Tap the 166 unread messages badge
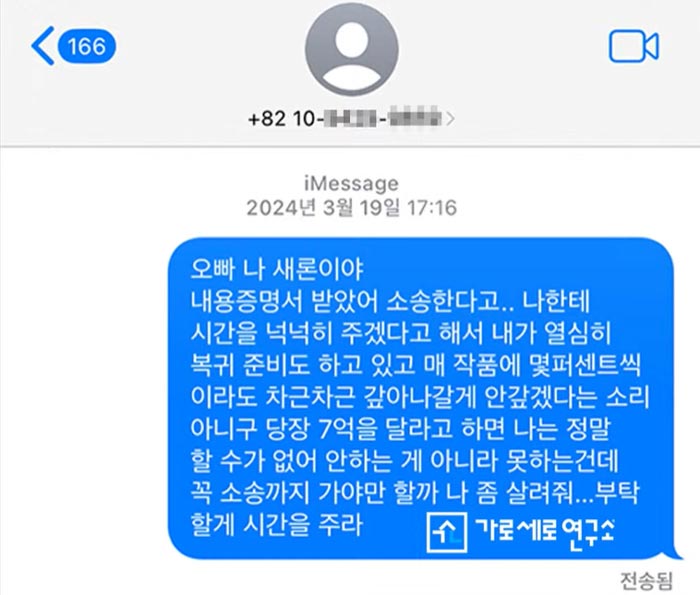700x595 pixels. [87, 46]
